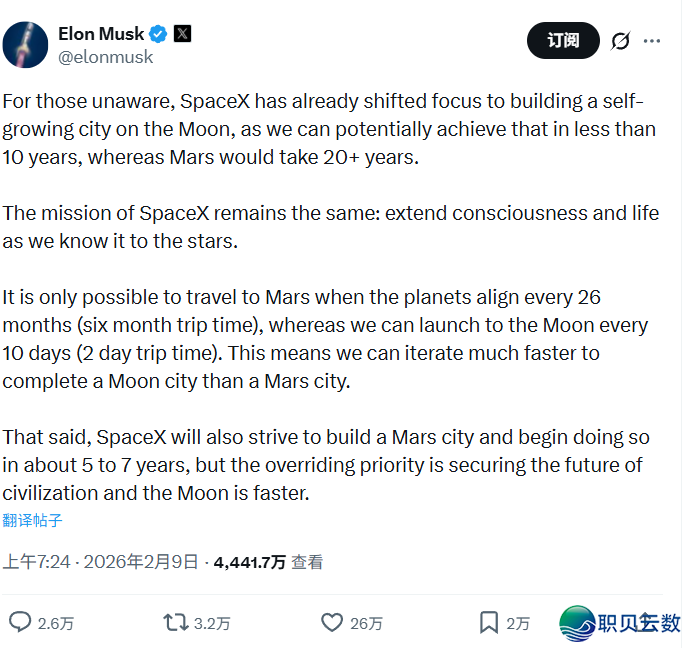Open Elon Musk's profile avatar
This screenshot has width=688, height=648.
point(26,44)
